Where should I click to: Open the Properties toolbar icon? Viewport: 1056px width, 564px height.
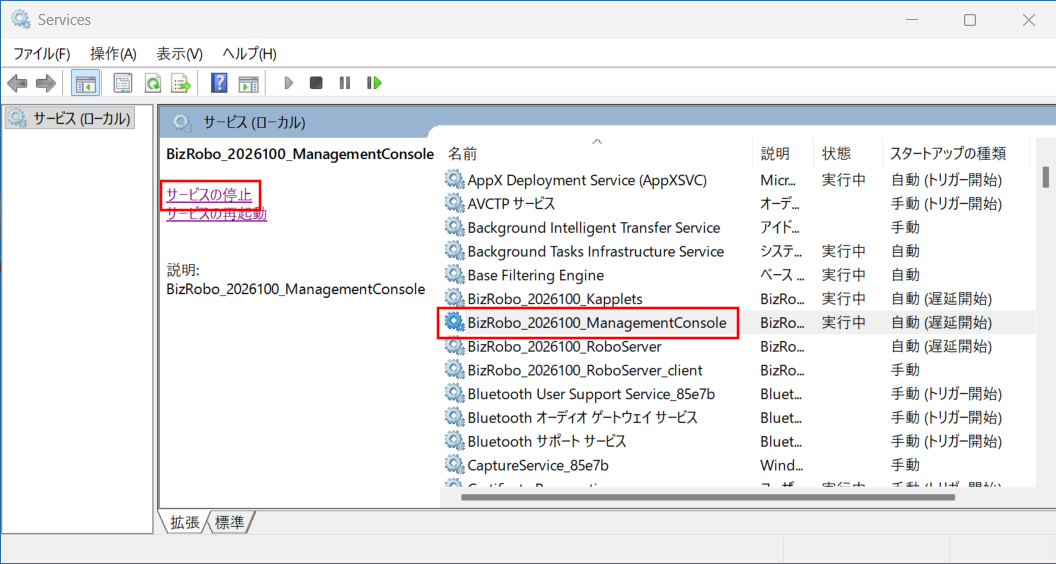tap(123, 84)
